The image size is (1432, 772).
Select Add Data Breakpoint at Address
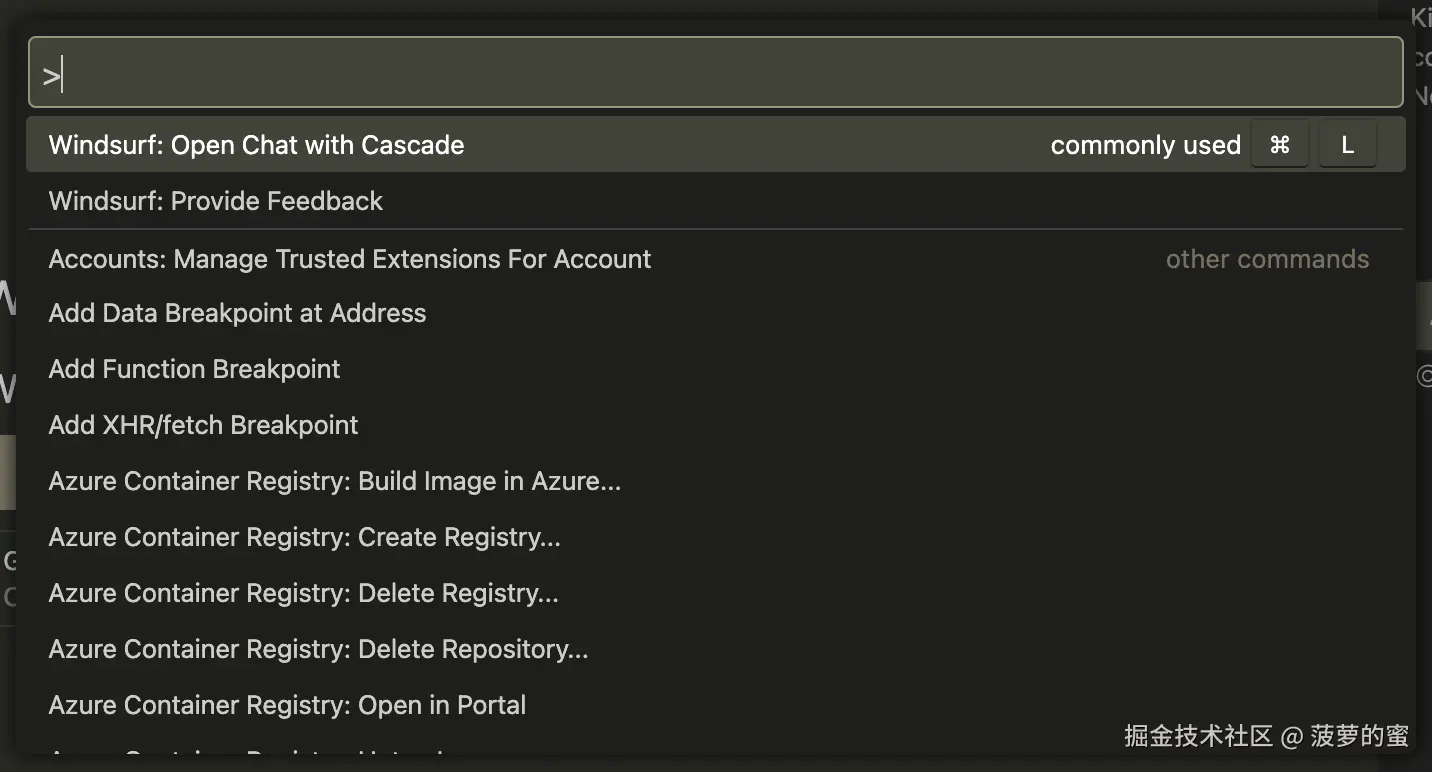coord(237,313)
